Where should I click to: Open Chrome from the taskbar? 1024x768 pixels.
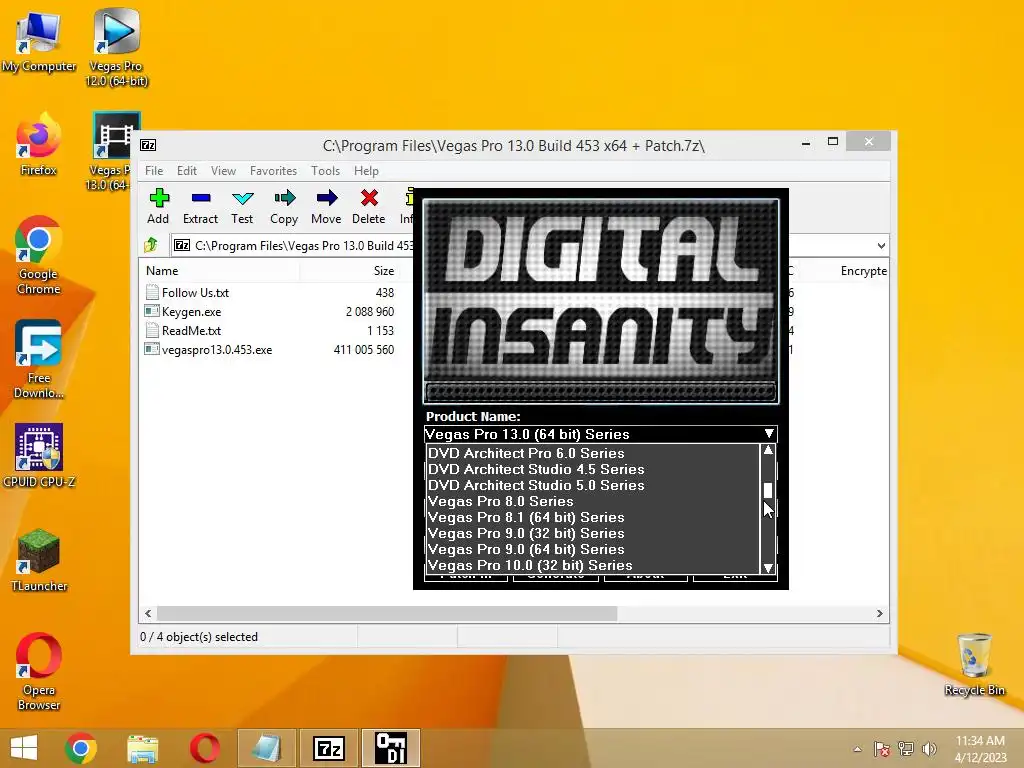pyautogui.click(x=81, y=748)
